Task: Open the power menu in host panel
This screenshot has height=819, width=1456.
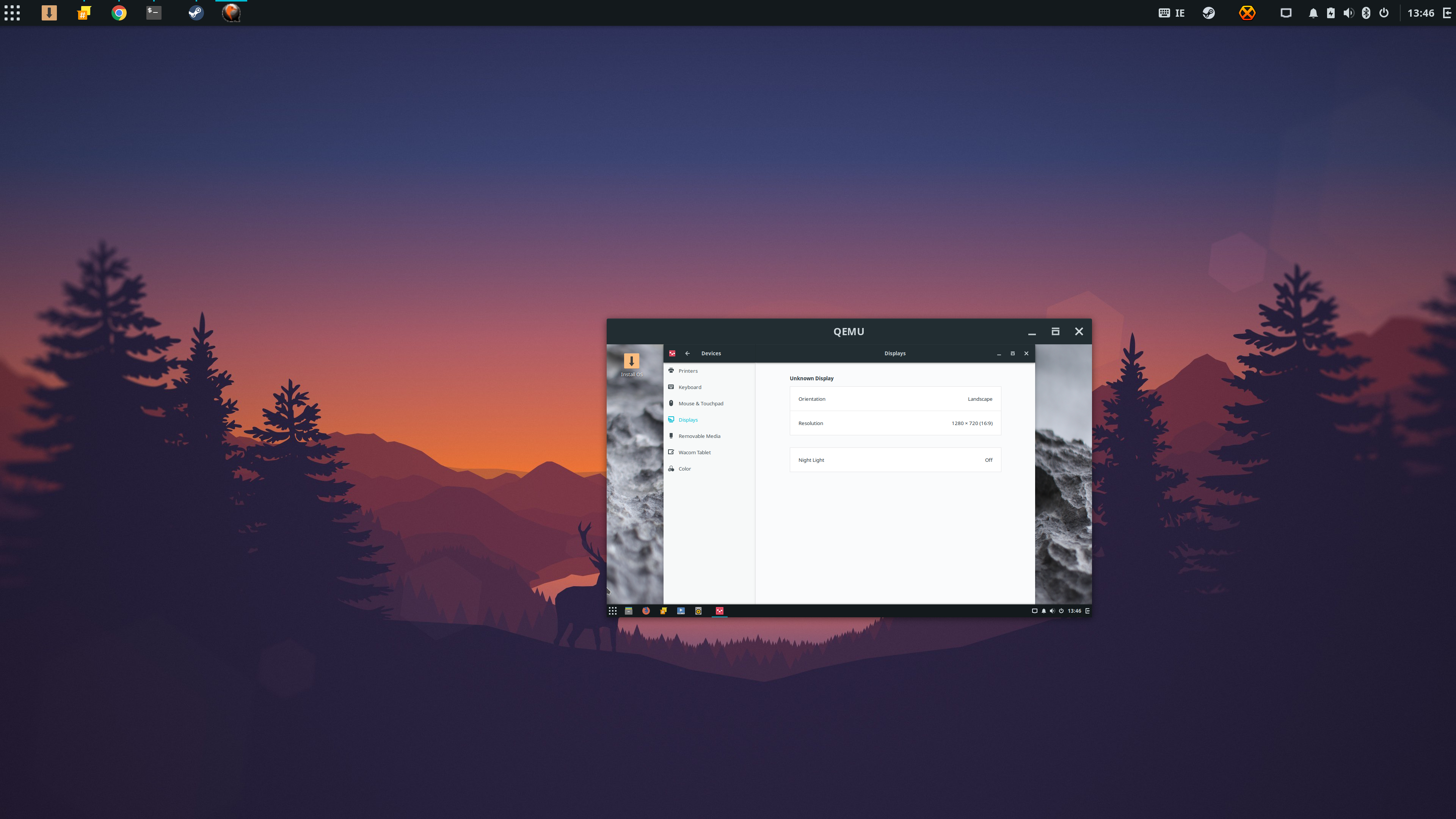Action: point(1384,13)
